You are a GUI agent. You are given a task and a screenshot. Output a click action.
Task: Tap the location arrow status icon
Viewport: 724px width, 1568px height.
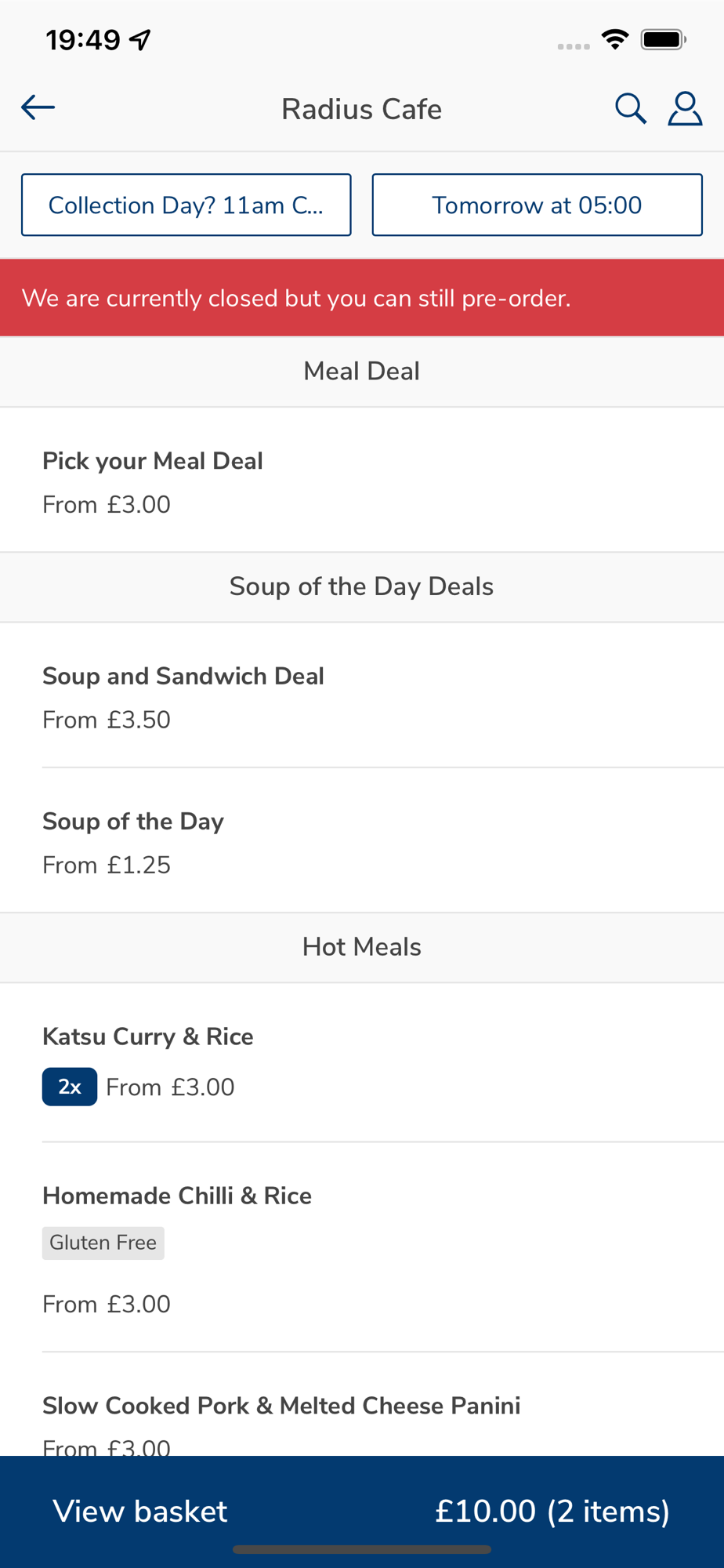(x=141, y=39)
